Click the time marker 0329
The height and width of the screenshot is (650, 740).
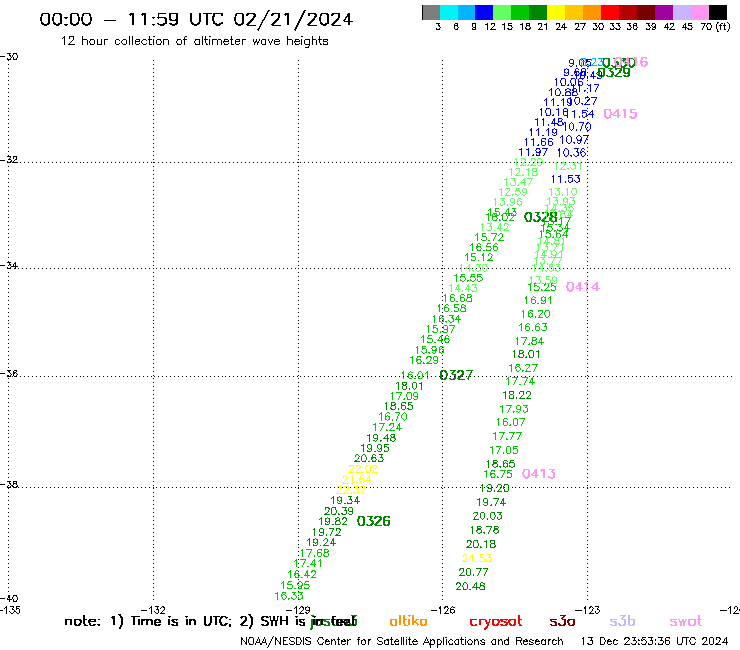pyautogui.click(x=614, y=72)
